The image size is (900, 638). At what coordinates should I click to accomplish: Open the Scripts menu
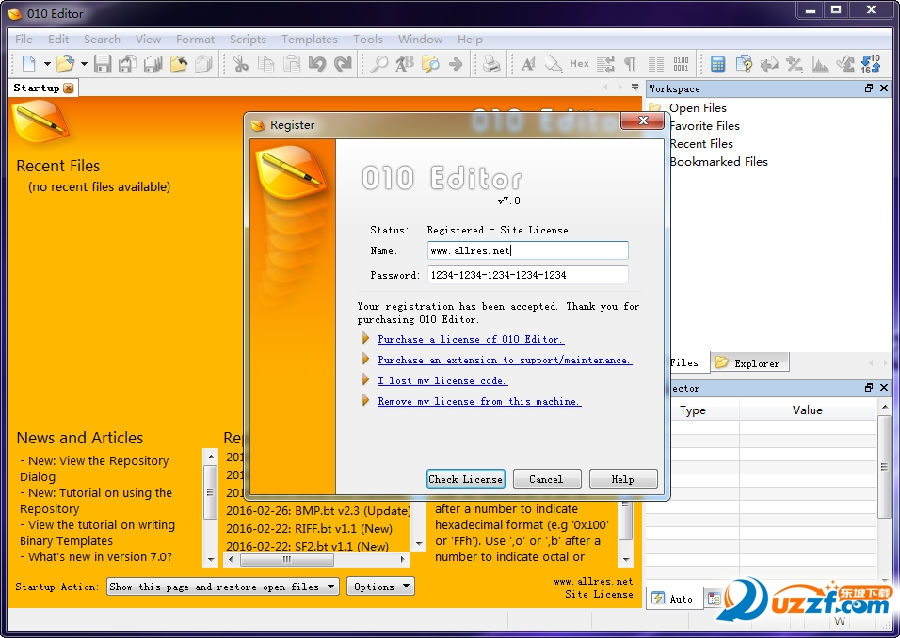pyautogui.click(x=248, y=39)
